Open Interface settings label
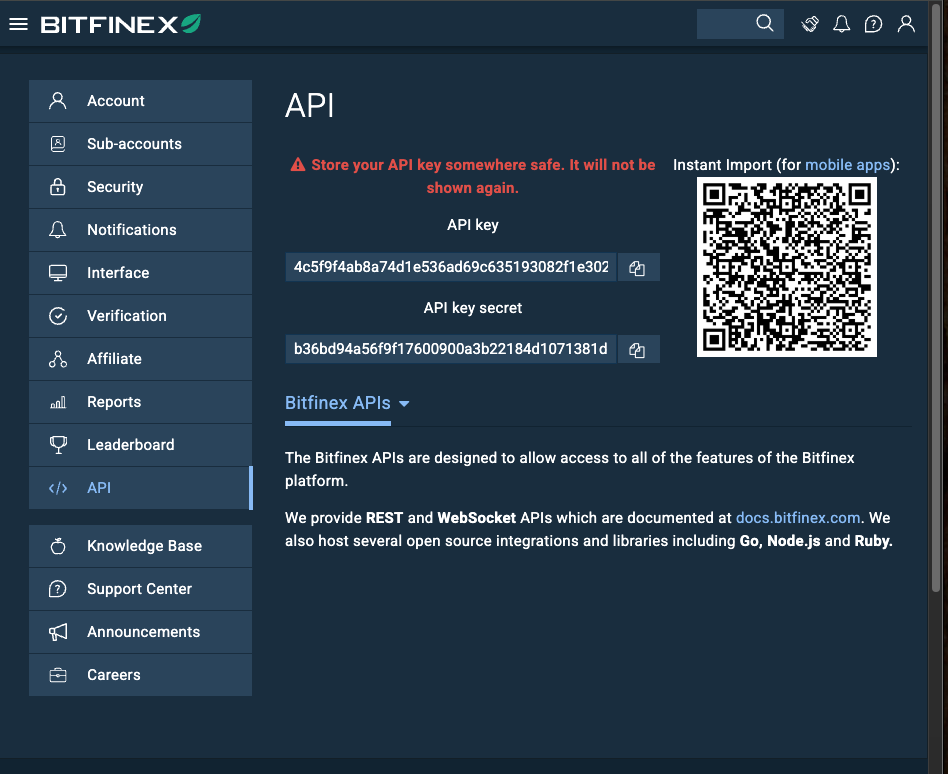The image size is (948, 774). click(118, 273)
